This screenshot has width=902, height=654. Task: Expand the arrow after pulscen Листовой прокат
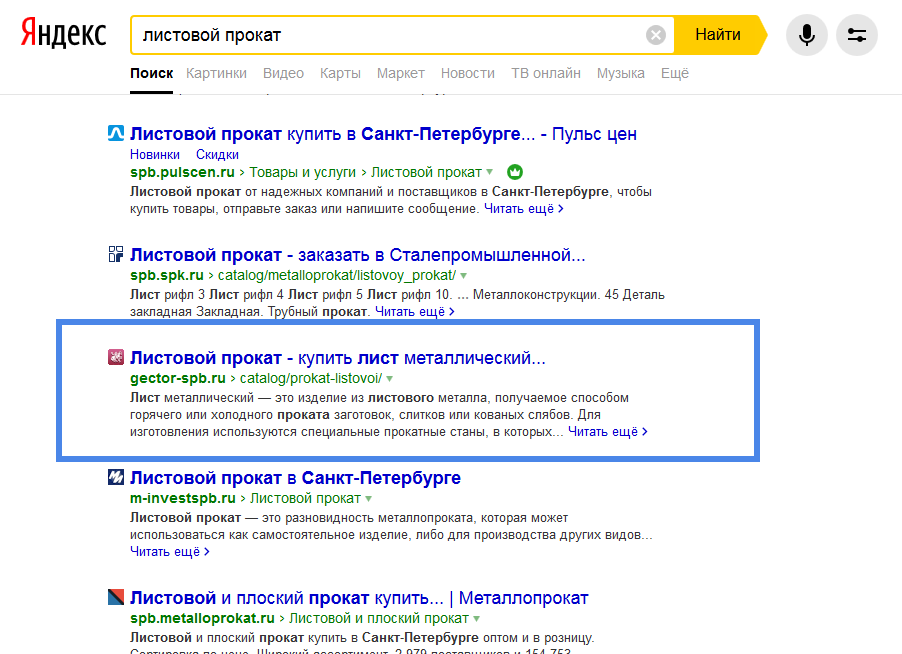click(x=490, y=172)
